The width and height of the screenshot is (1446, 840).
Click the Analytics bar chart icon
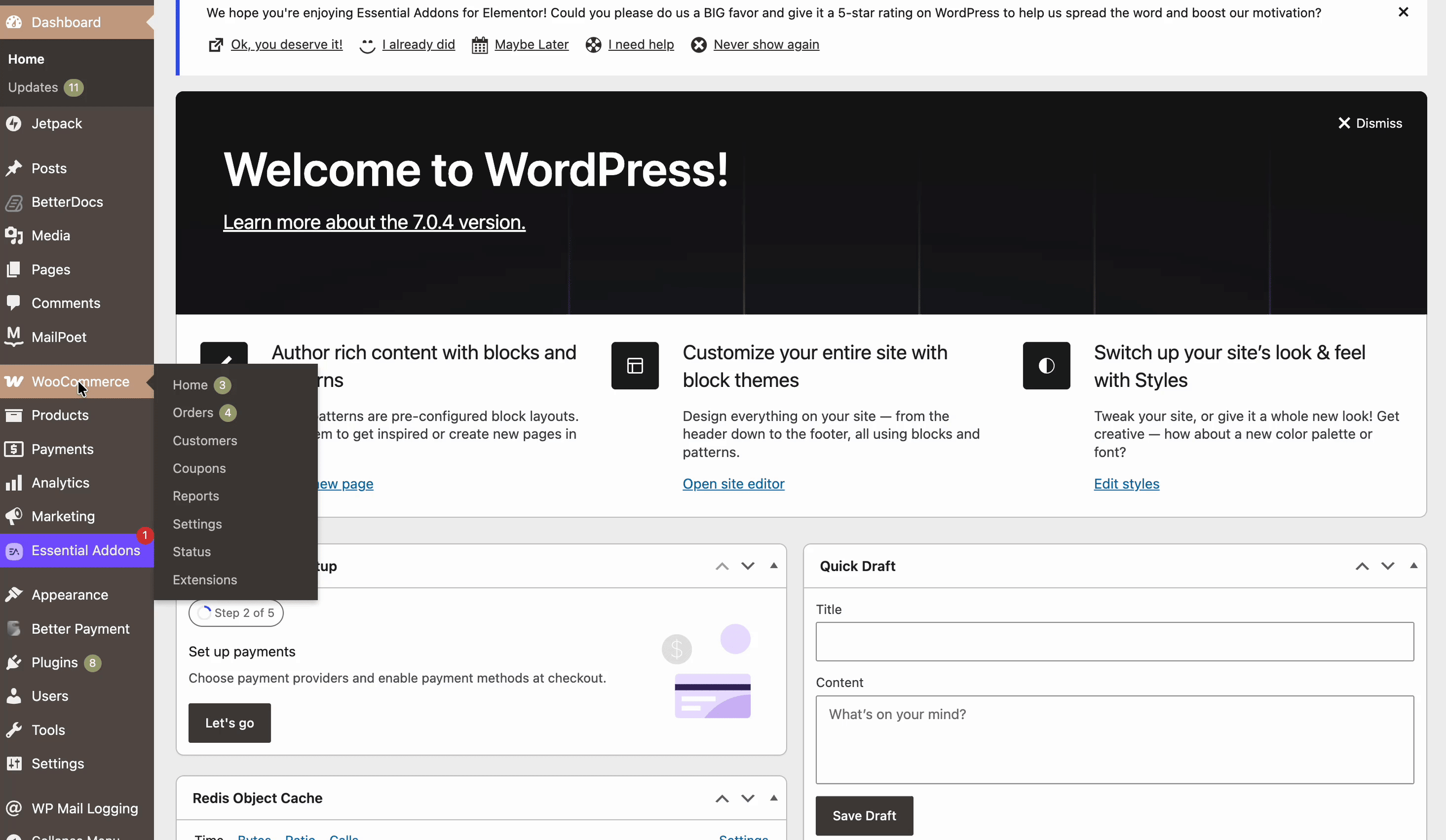14,482
